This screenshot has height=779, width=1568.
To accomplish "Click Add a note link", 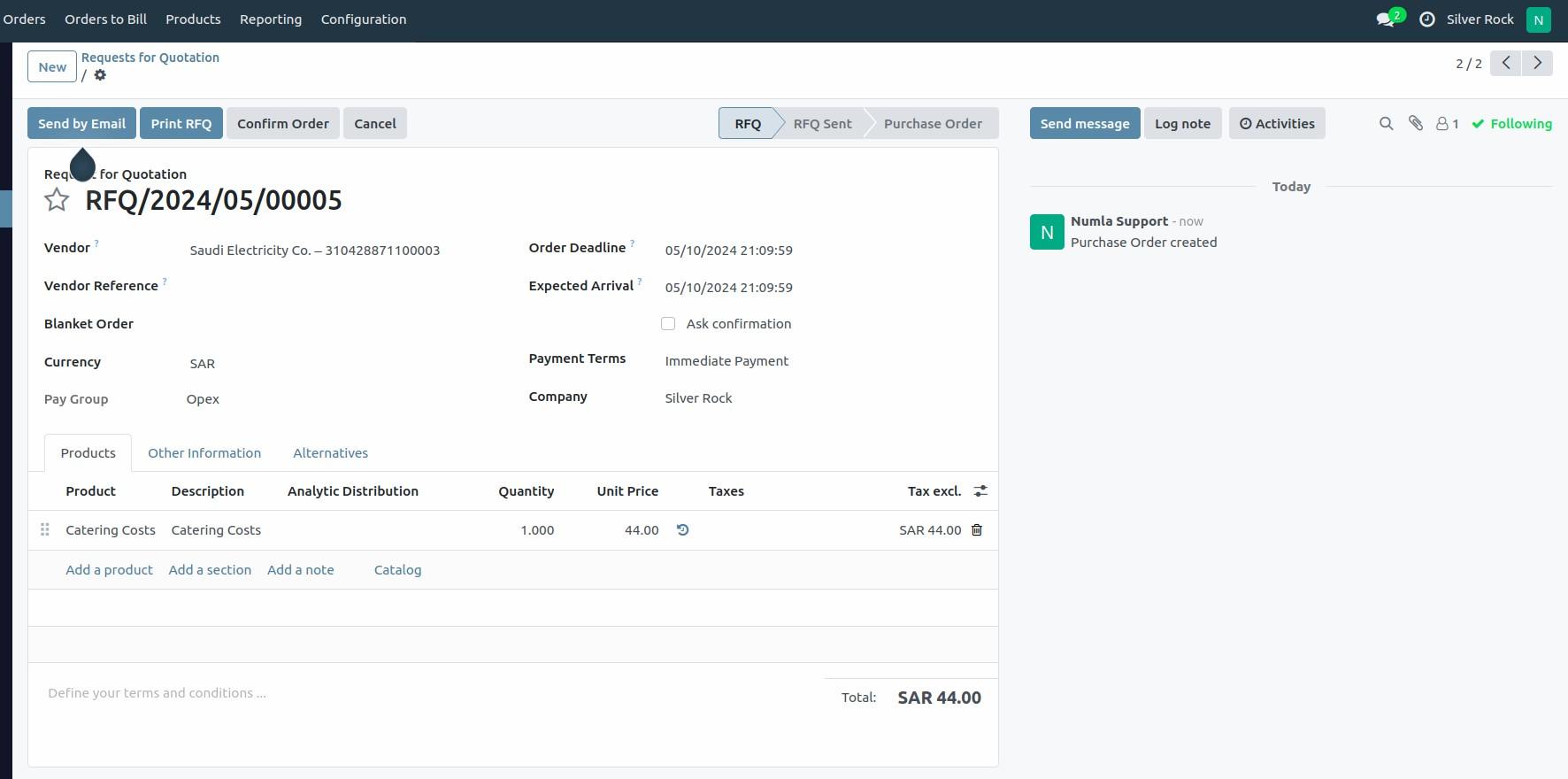I will tap(301, 570).
